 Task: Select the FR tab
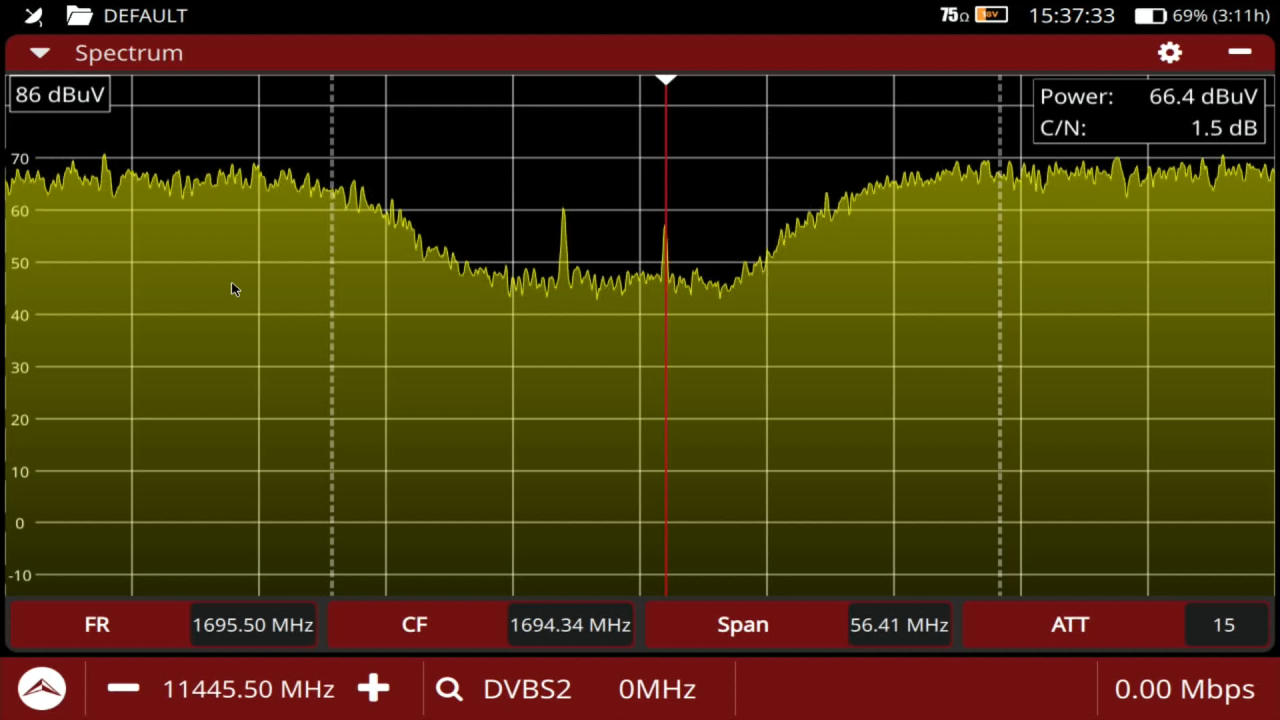[97, 625]
